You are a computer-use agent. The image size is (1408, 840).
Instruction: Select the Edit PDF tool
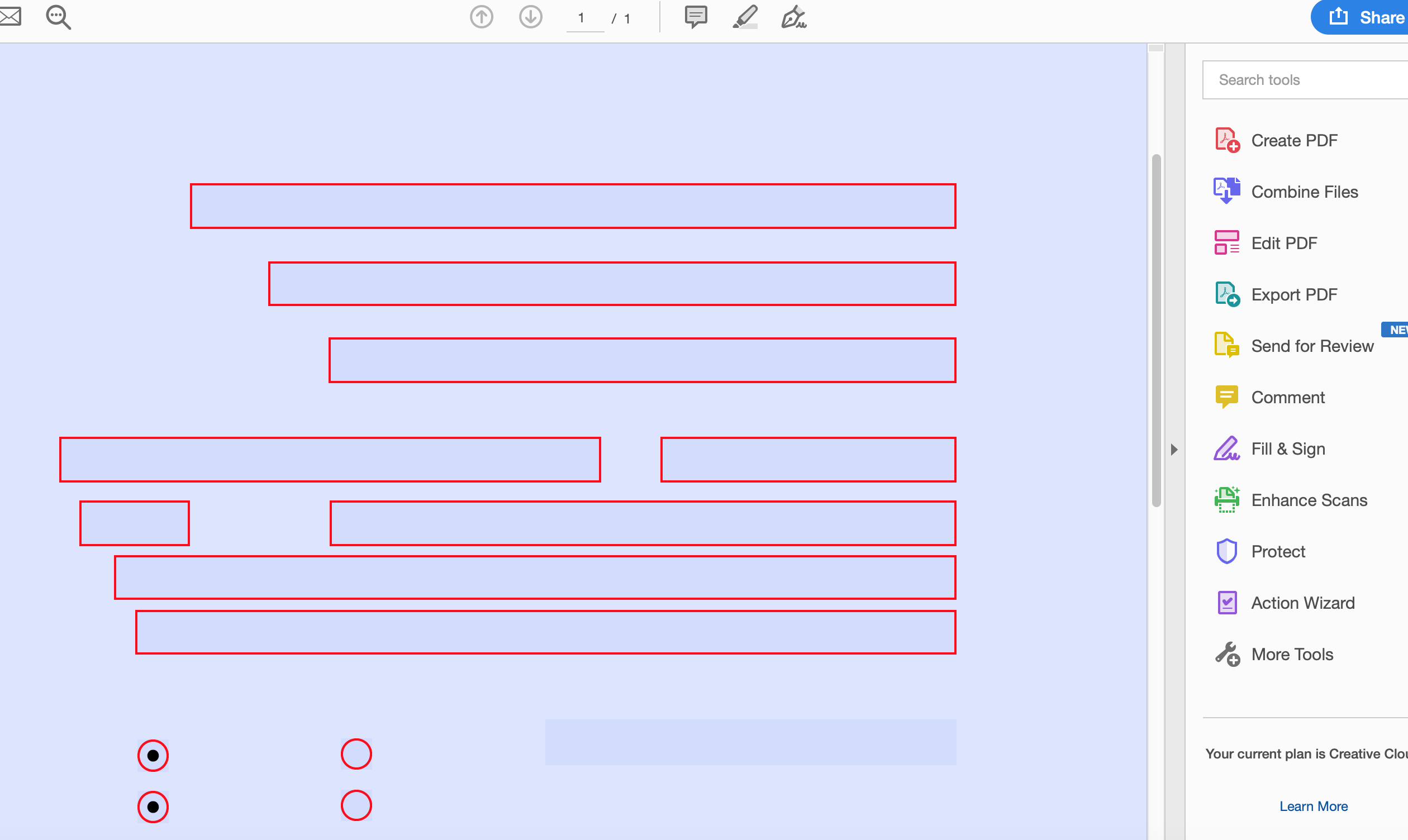pyautogui.click(x=1285, y=242)
